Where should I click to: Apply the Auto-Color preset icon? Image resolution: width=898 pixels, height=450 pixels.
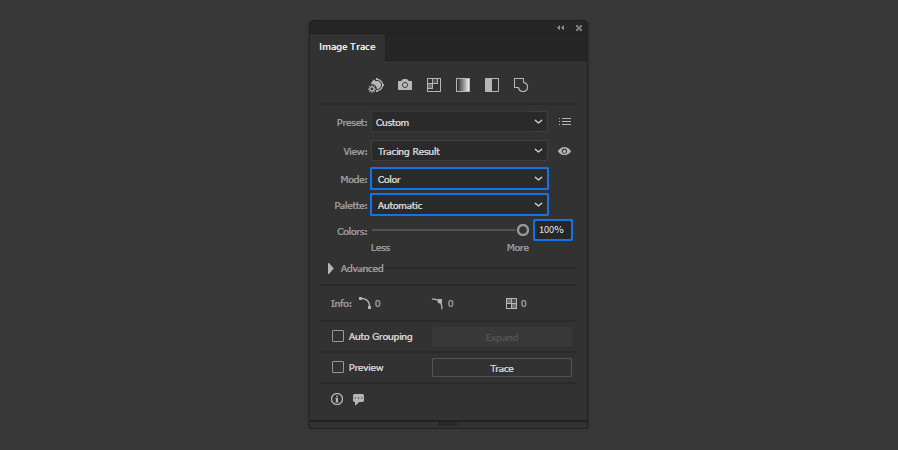click(376, 85)
